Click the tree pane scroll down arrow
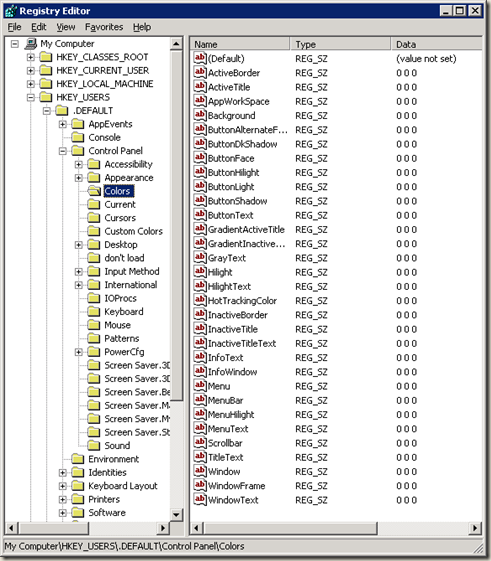 point(176,515)
